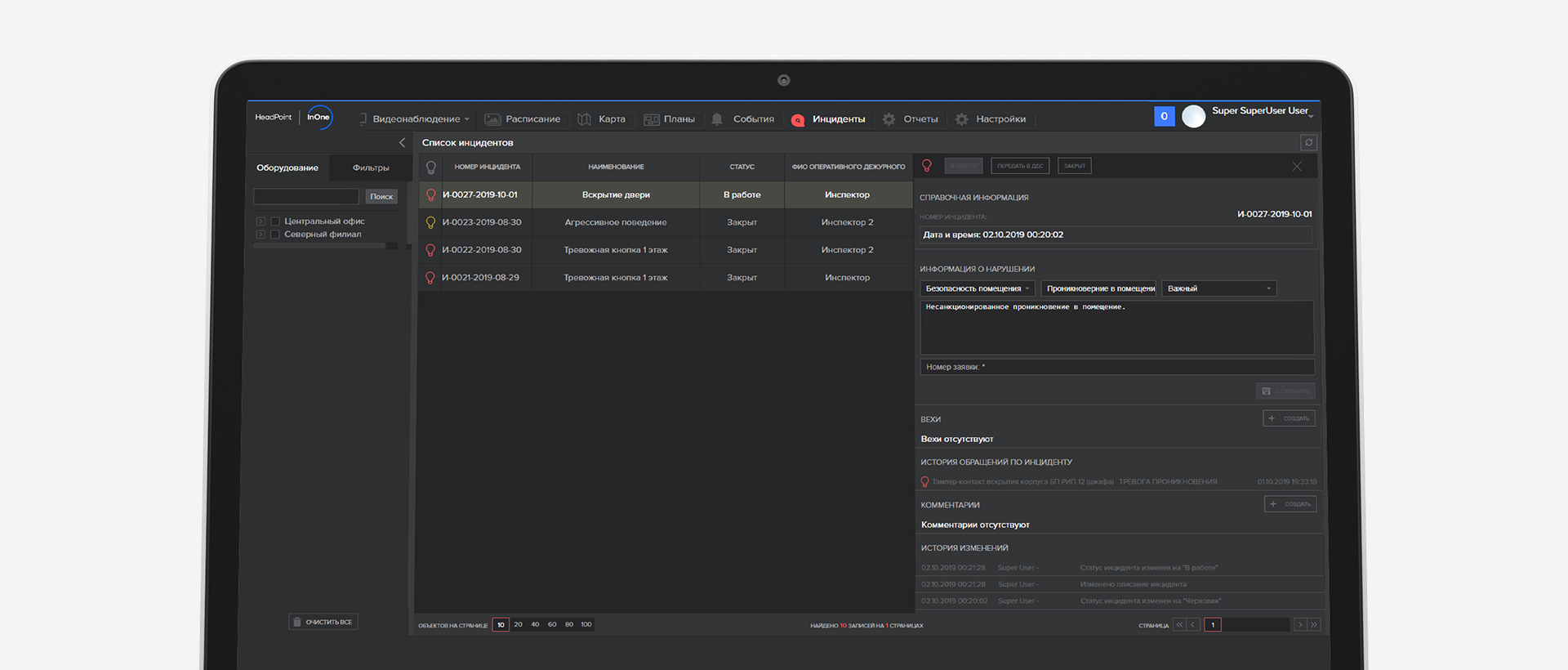This screenshot has height=670, width=1568.
Task: Click the incident description text area
Action: click(x=1117, y=328)
